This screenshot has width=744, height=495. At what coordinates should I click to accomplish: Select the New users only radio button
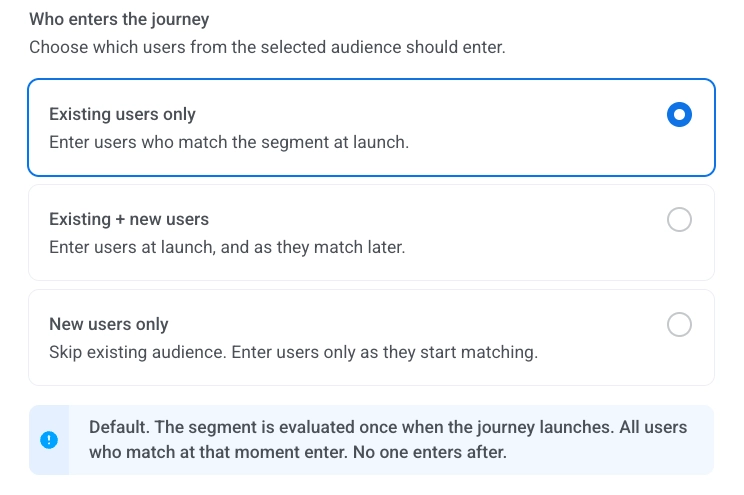(x=679, y=325)
